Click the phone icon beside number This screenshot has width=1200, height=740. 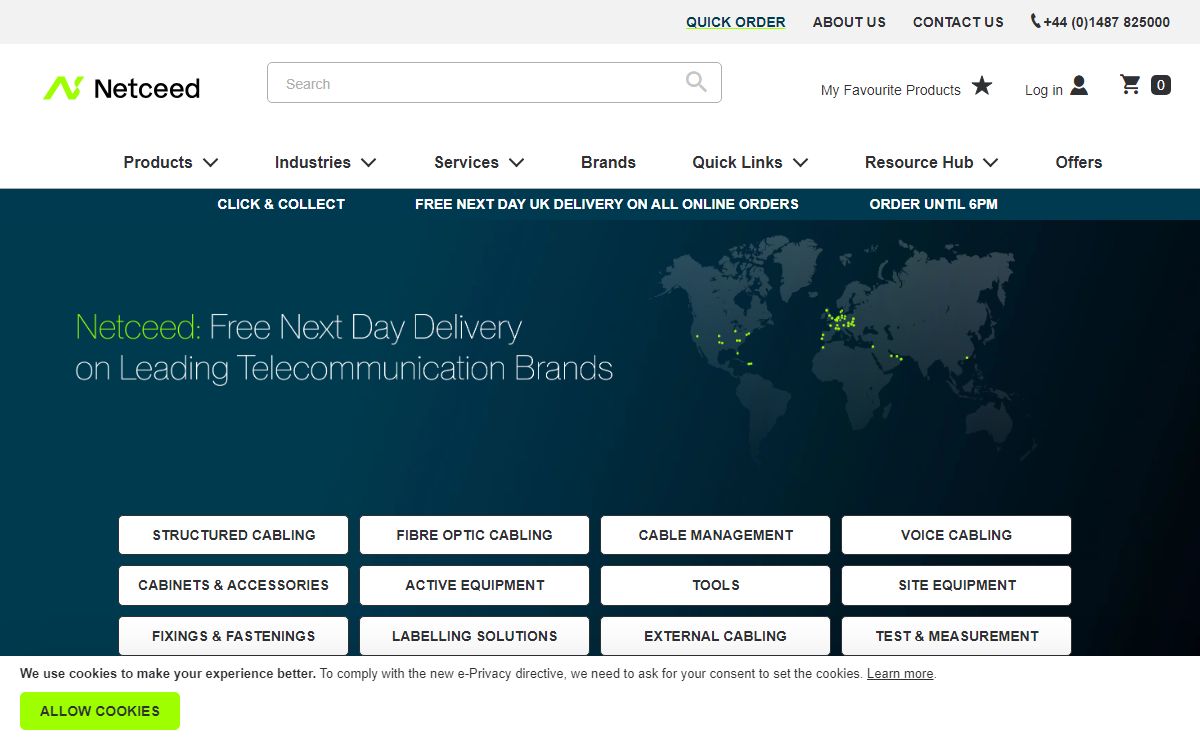1036,21
